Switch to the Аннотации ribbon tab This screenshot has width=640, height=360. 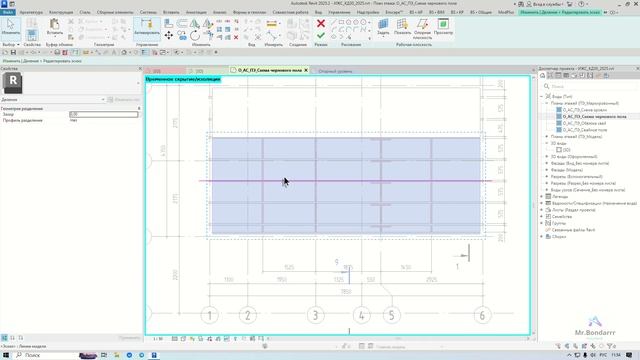click(x=196, y=12)
